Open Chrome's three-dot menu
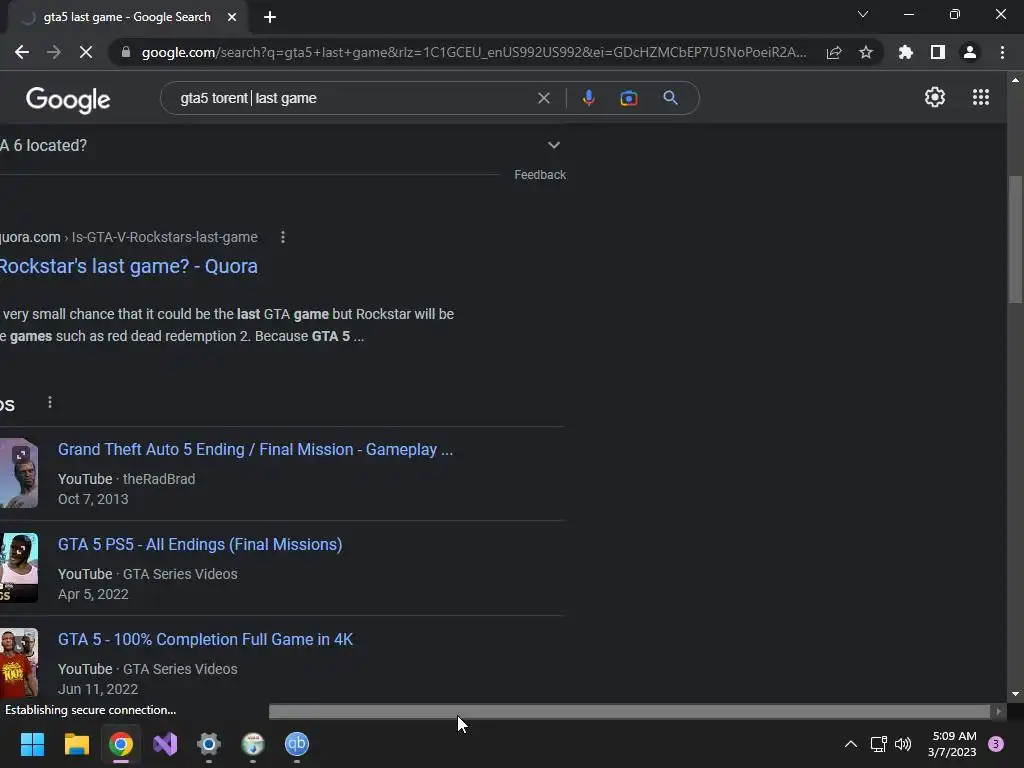The height and width of the screenshot is (768, 1024). point(1002,52)
